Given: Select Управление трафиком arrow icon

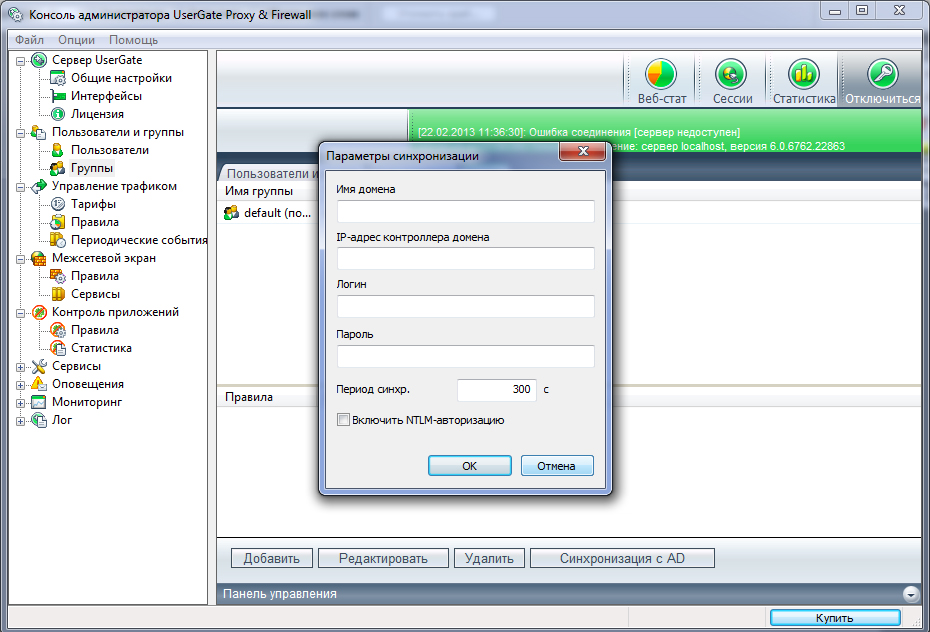Looking at the screenshot, I should [x=39, y=186].
